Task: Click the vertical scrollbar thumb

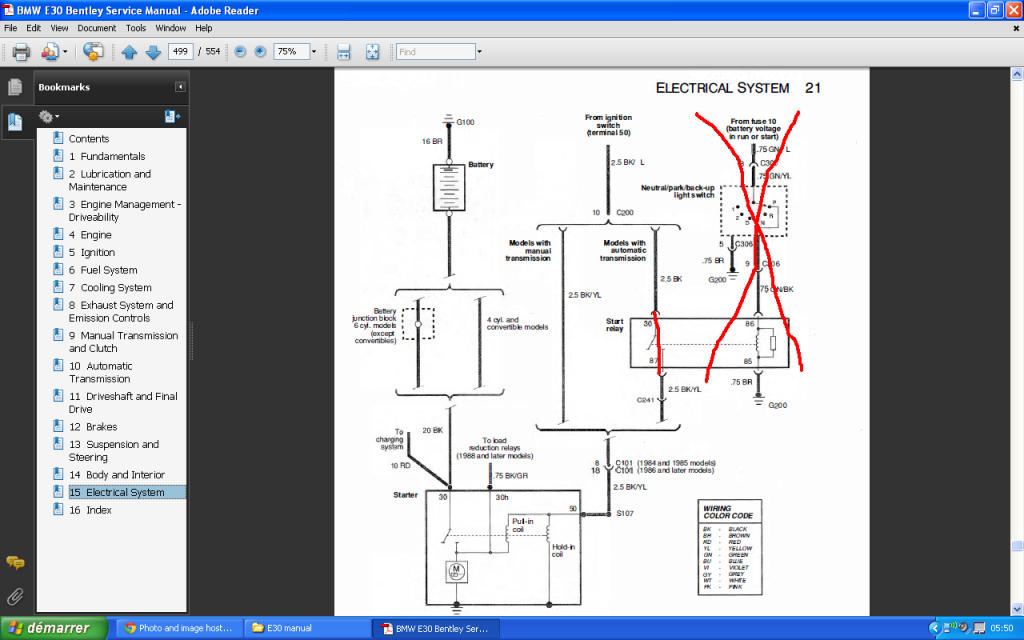Action: (x=1017, y=546)
